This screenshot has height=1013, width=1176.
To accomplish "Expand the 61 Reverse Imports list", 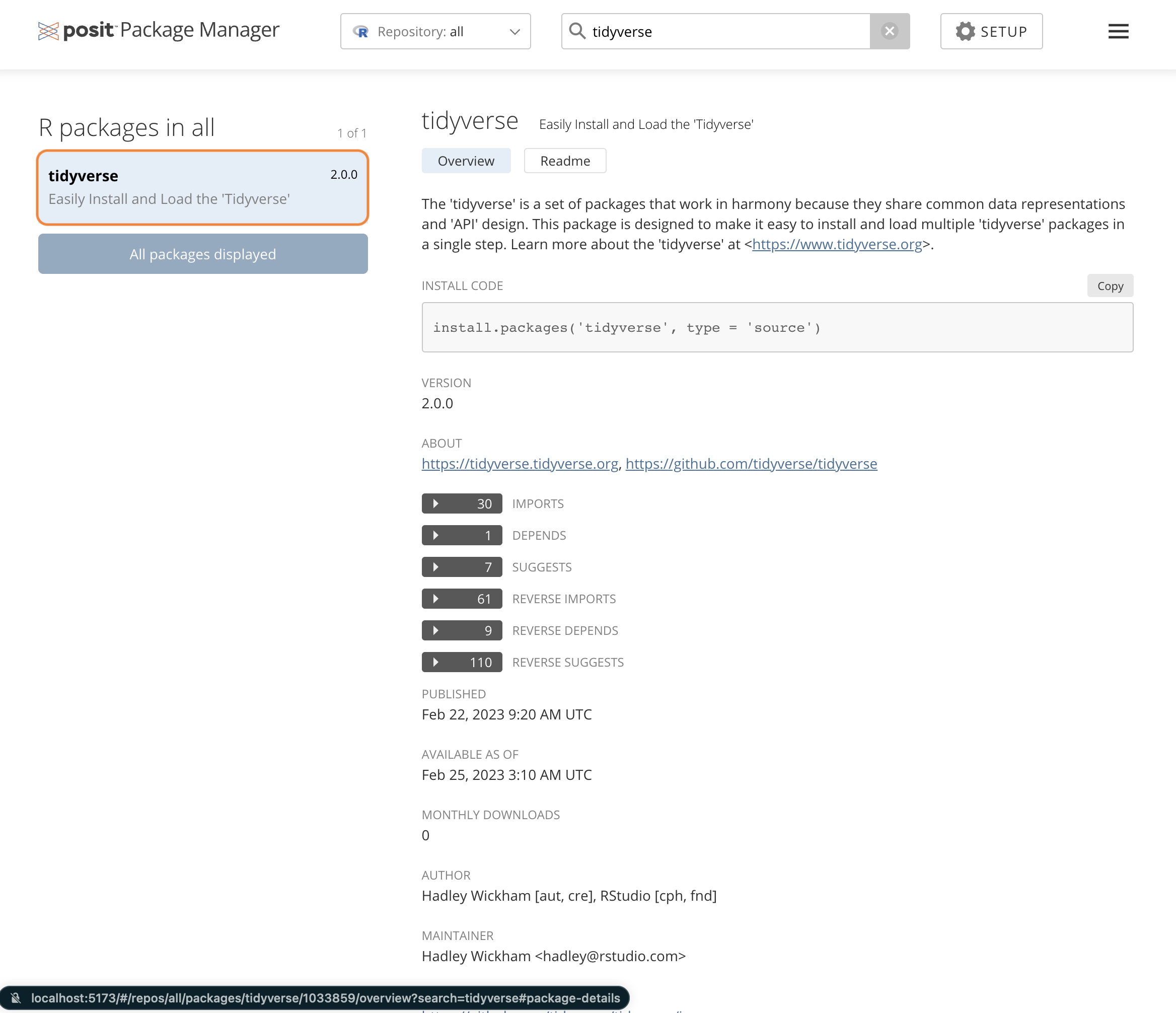I will [x=462, y=599].
